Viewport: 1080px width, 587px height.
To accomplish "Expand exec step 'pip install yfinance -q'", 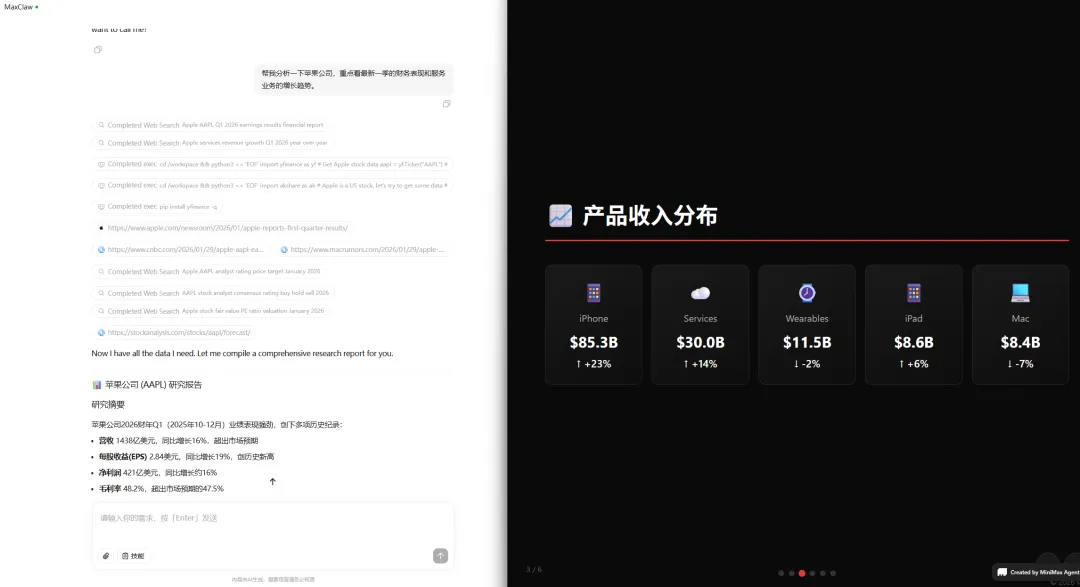I will coord(158,207).
